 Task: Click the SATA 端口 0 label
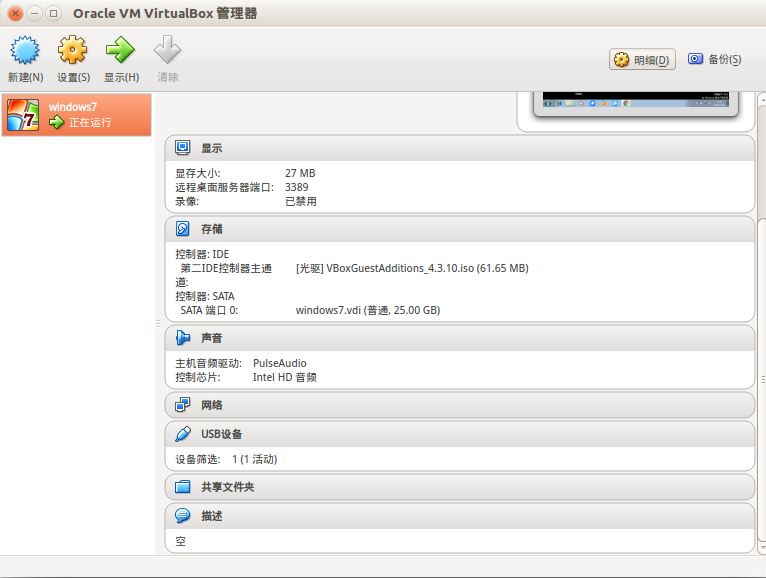(209, 310)
